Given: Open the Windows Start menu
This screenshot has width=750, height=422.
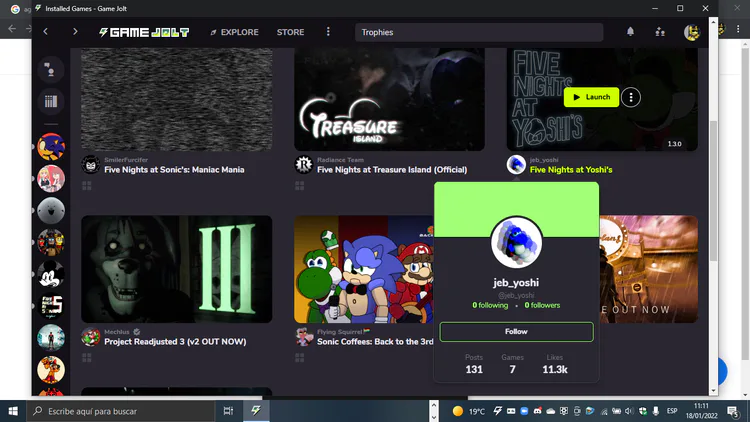Looking at the screenshot, I should click(x=13, y=411).
